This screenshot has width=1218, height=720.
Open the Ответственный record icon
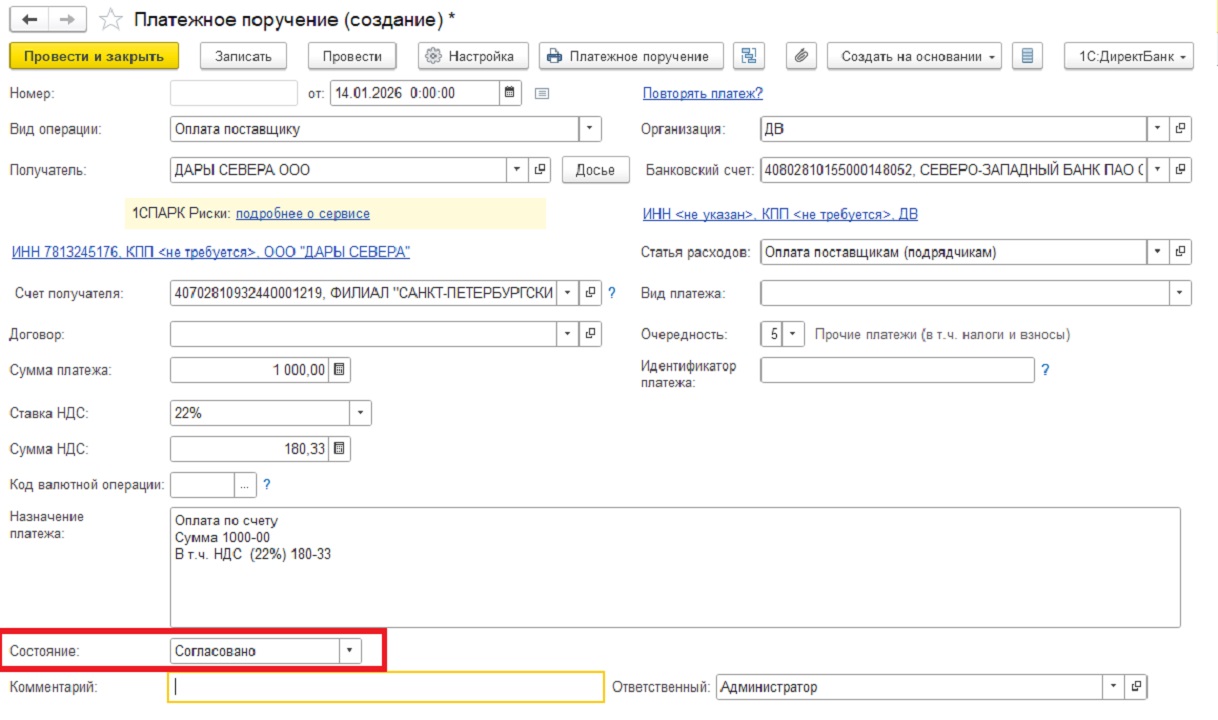(1136, 688)
